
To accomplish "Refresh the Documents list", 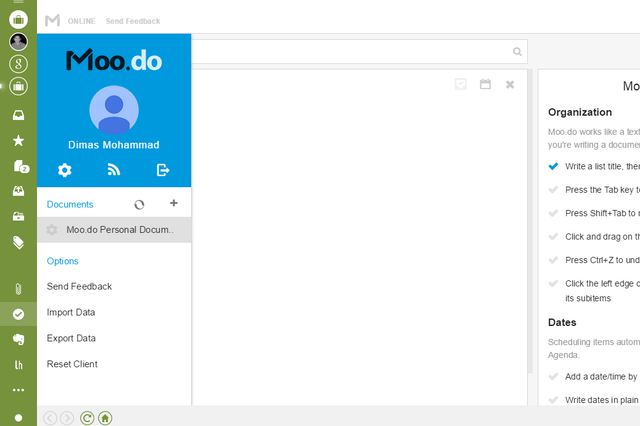I will click(139, 204).
